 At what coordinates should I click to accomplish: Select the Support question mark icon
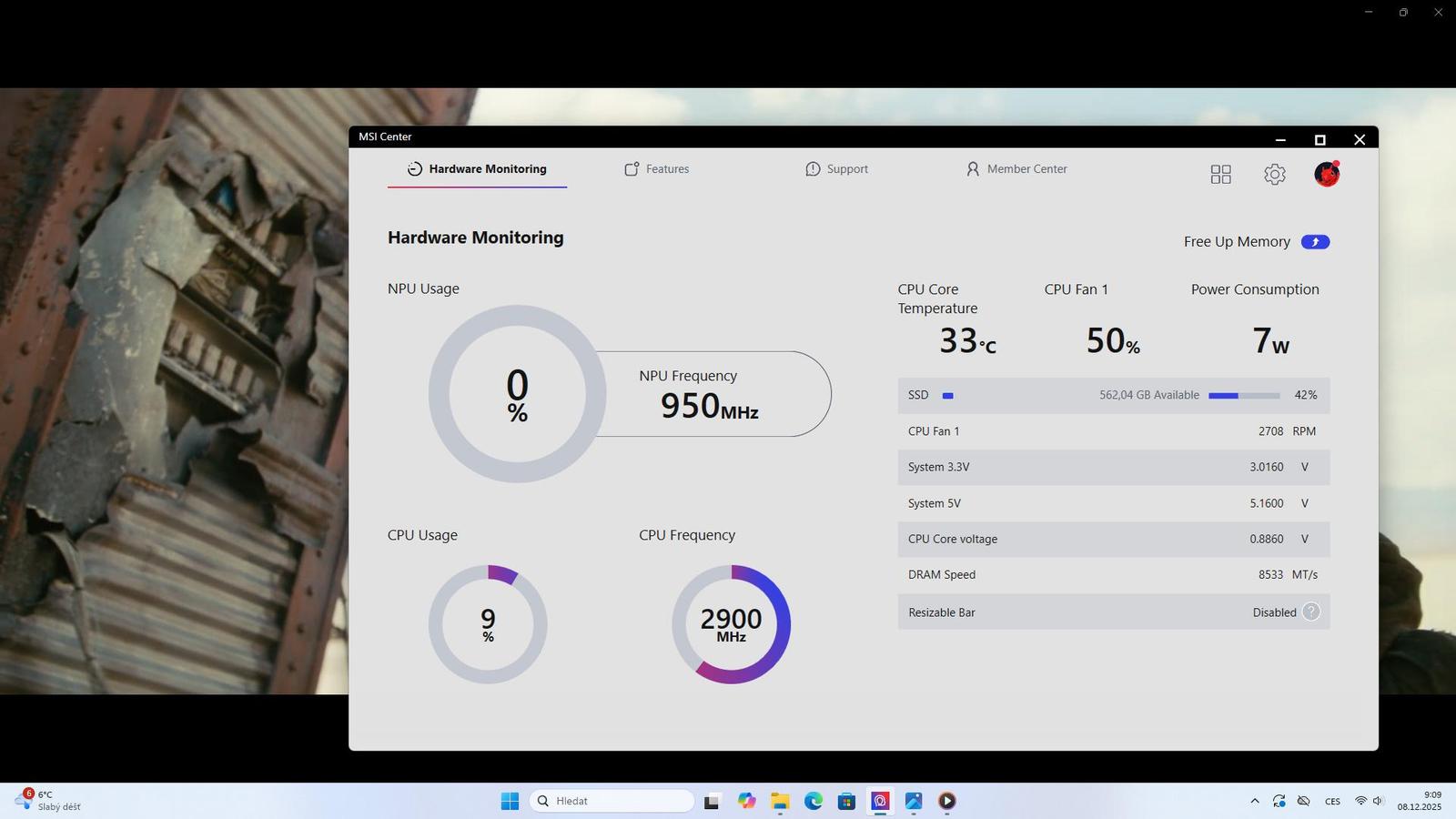click(x=811, y=169)
